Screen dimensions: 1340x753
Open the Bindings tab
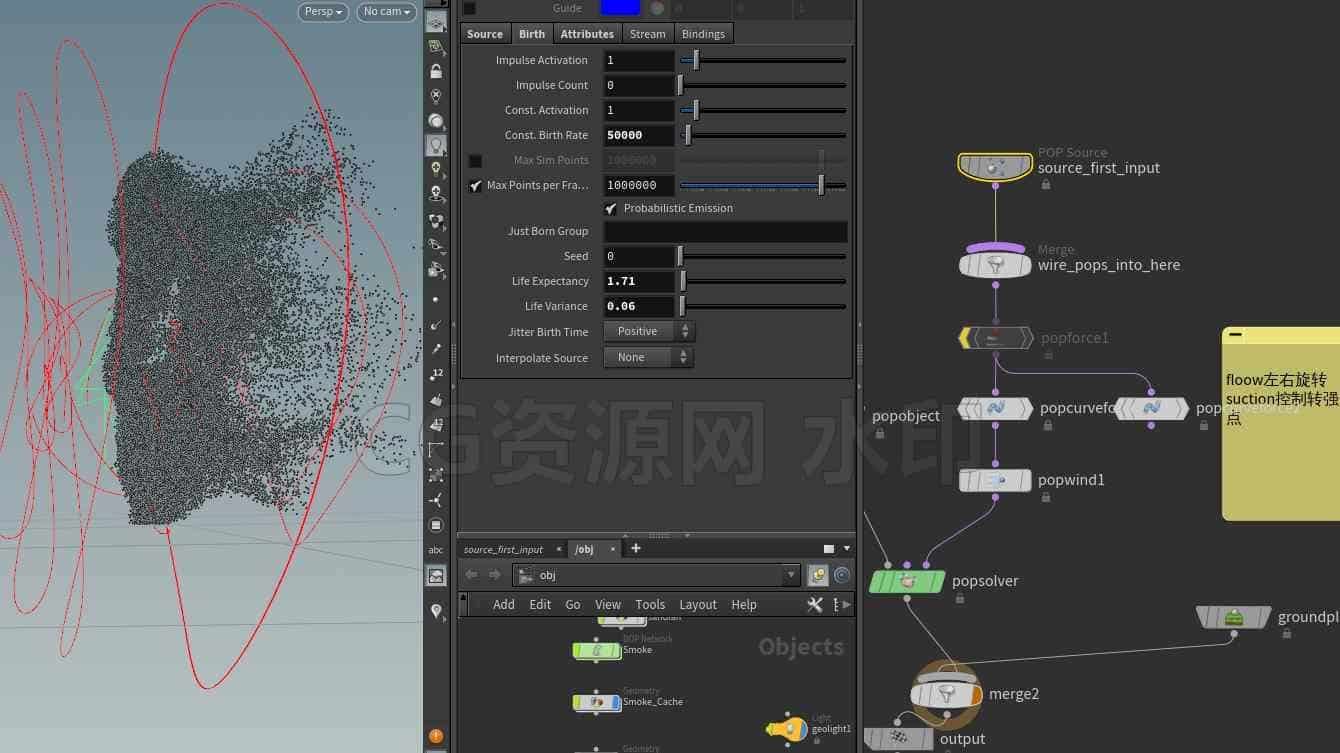pyautogui.click(x=703, y=34)
